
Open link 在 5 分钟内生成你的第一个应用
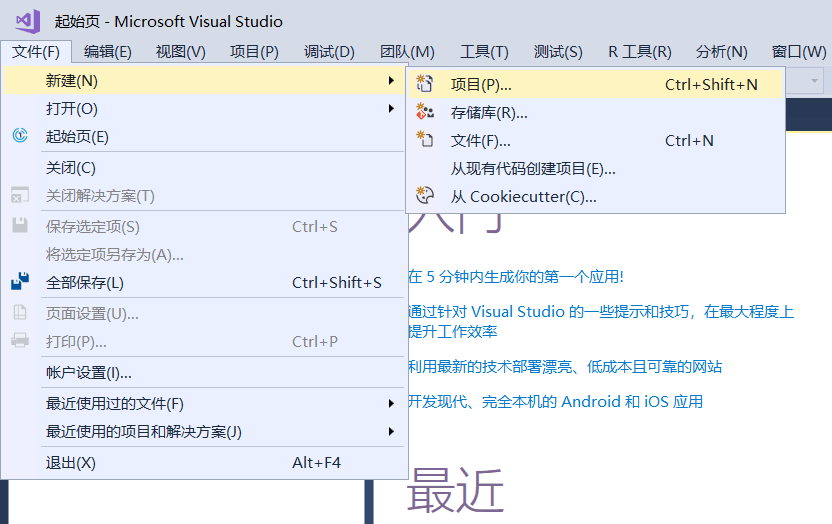[x=516, y=277]
